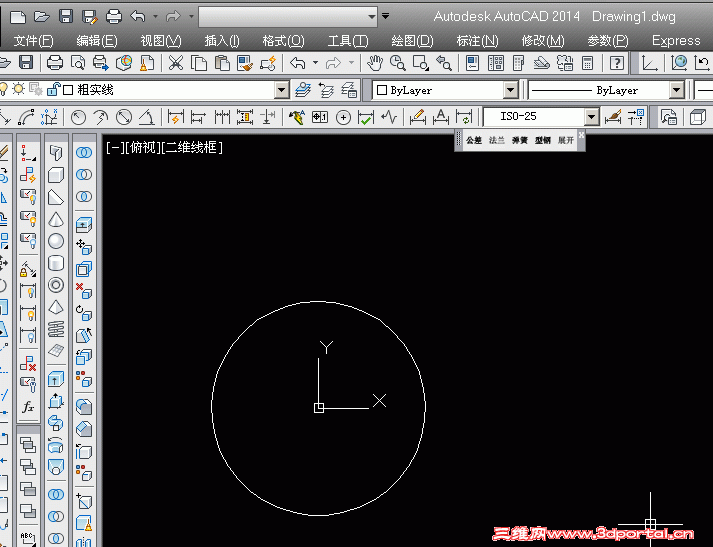
Task: Select the Diameter dimension tool
Action: tap(124, 118)
